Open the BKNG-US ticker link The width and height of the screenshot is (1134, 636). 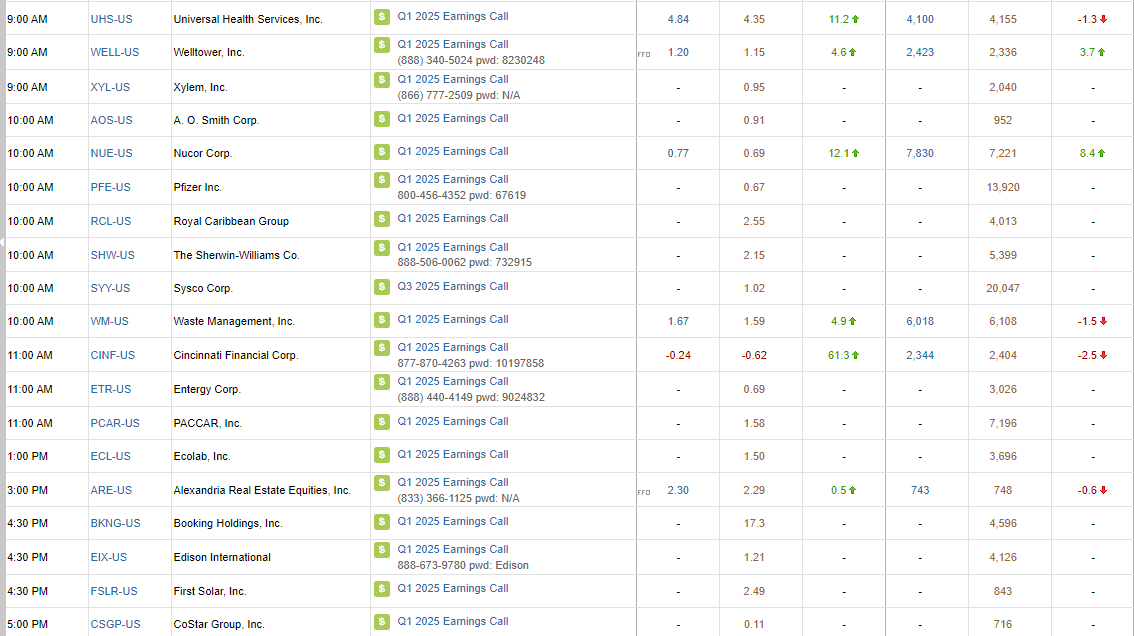click(116, 523)
